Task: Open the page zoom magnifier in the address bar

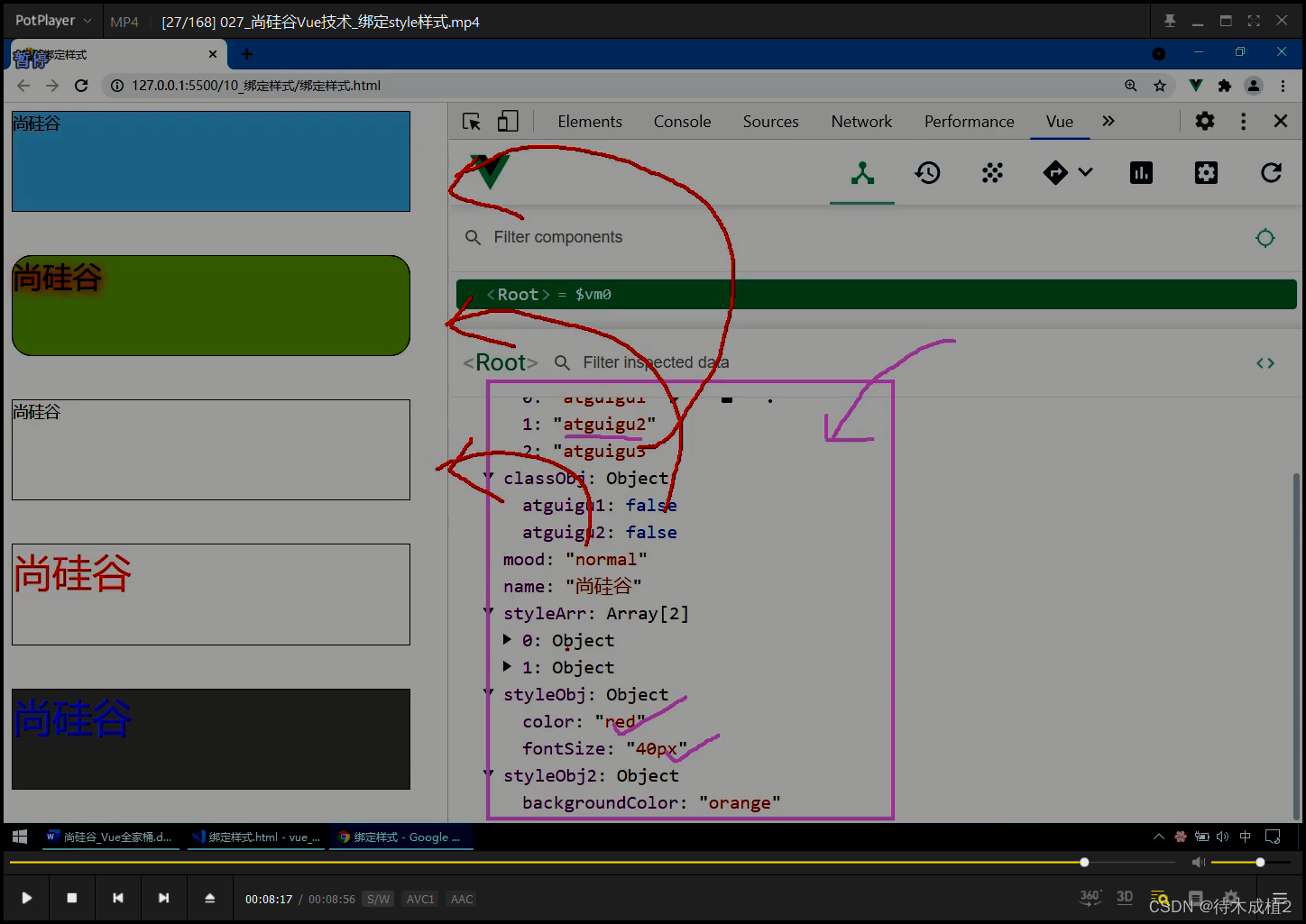Action: click(1131, 86)
